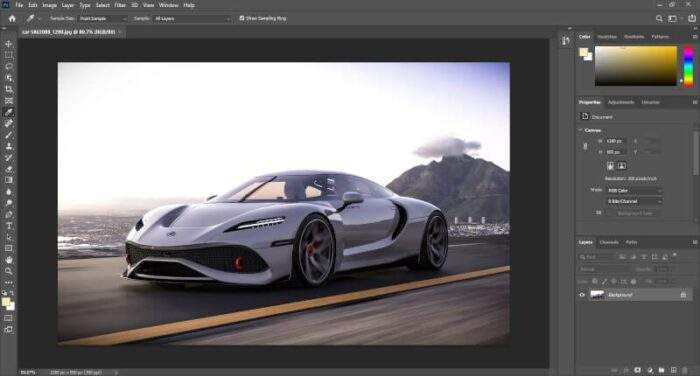Collapse the Canvas section
Image resolution: width=700 pixels, height=376 pixels.
[580, 130]
